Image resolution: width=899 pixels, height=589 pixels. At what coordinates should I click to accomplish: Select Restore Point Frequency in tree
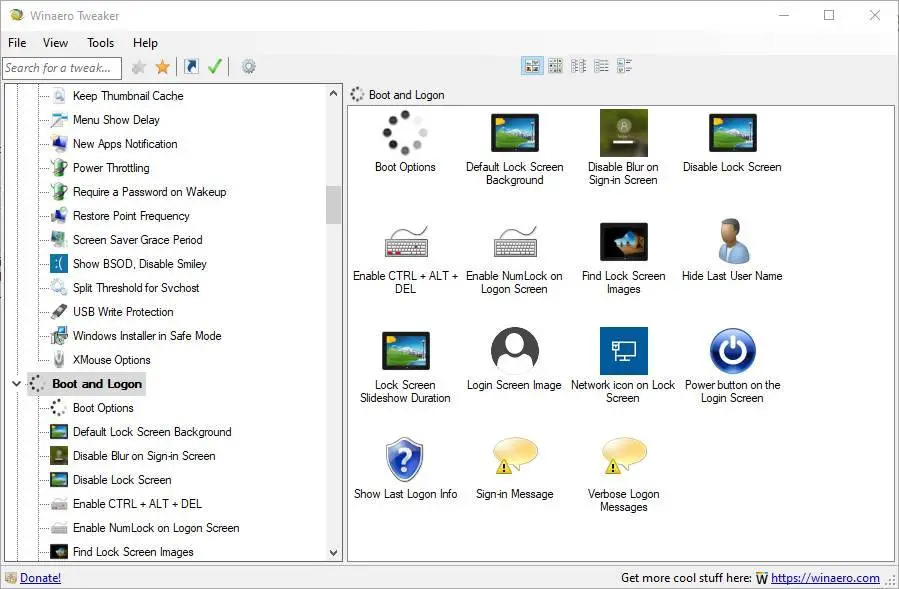131,216
